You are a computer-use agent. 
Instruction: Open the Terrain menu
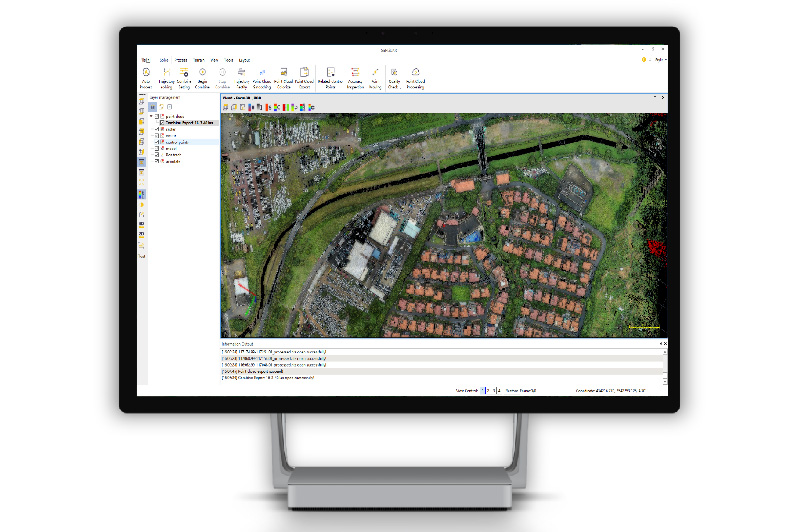(198, 60)
